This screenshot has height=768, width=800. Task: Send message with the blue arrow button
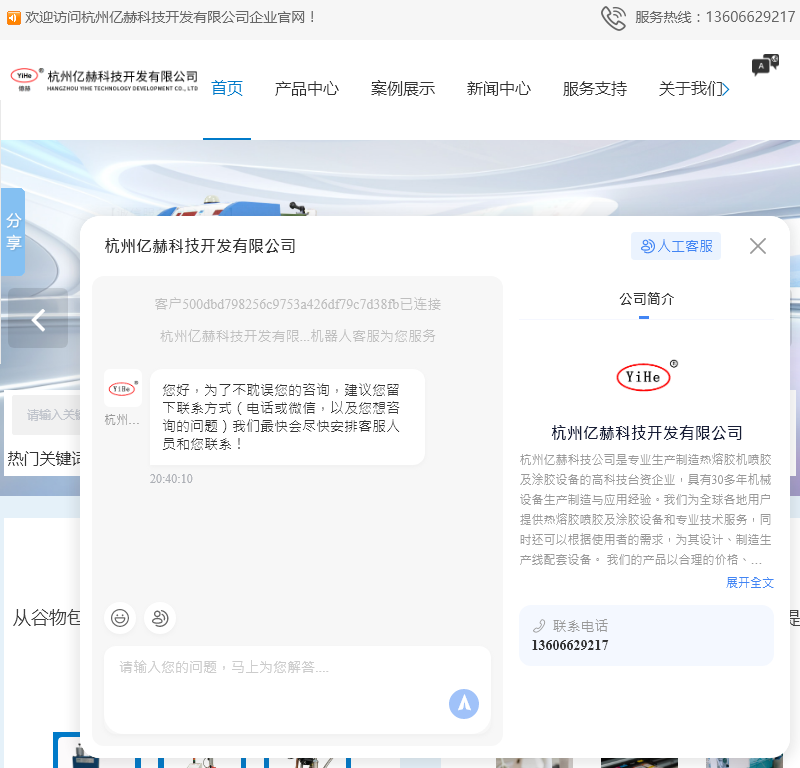(464, 704)
